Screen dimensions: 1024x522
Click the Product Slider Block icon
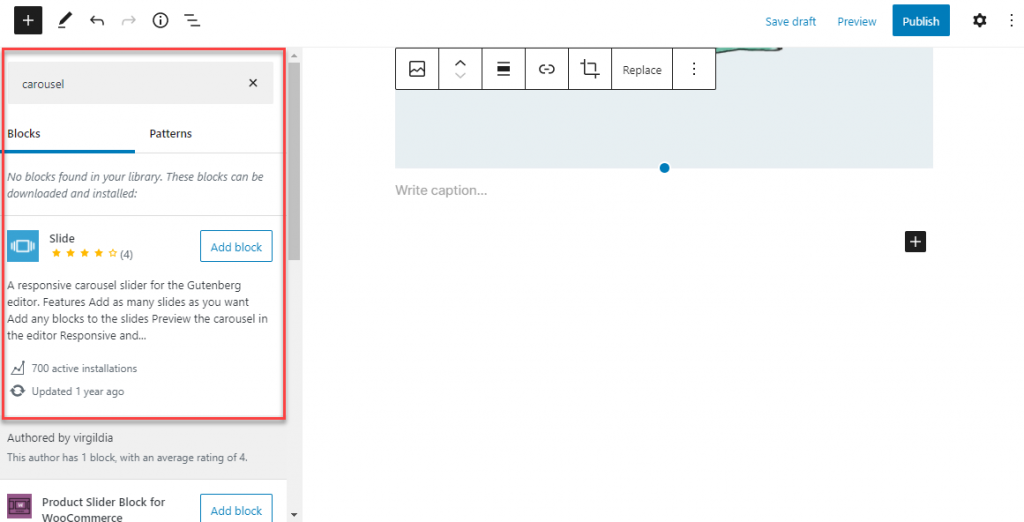click(19, 506)
